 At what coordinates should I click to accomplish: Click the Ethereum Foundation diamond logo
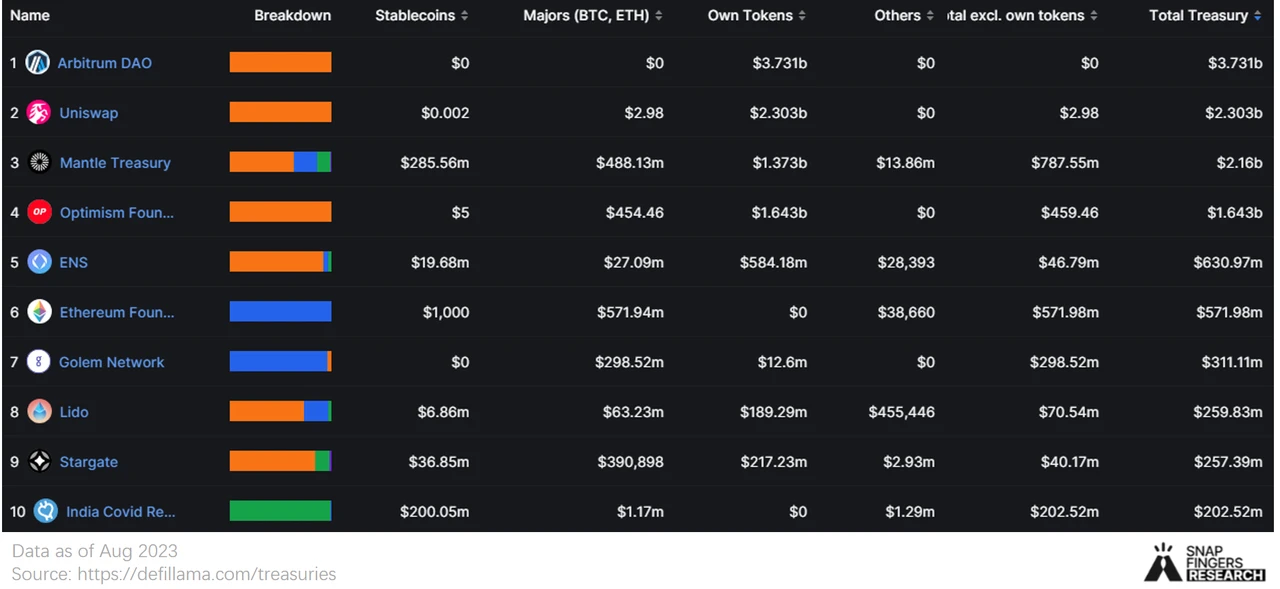point(39,312)
